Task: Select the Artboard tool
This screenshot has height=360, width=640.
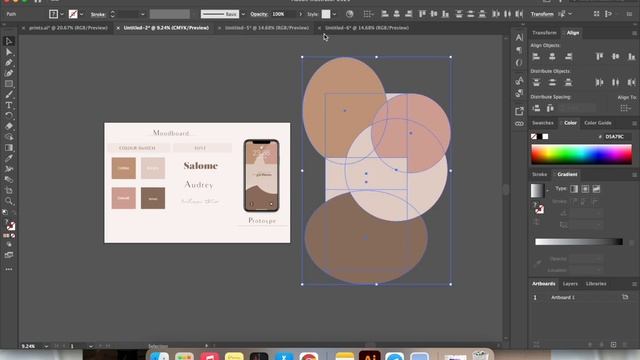Action: (9, 190)
